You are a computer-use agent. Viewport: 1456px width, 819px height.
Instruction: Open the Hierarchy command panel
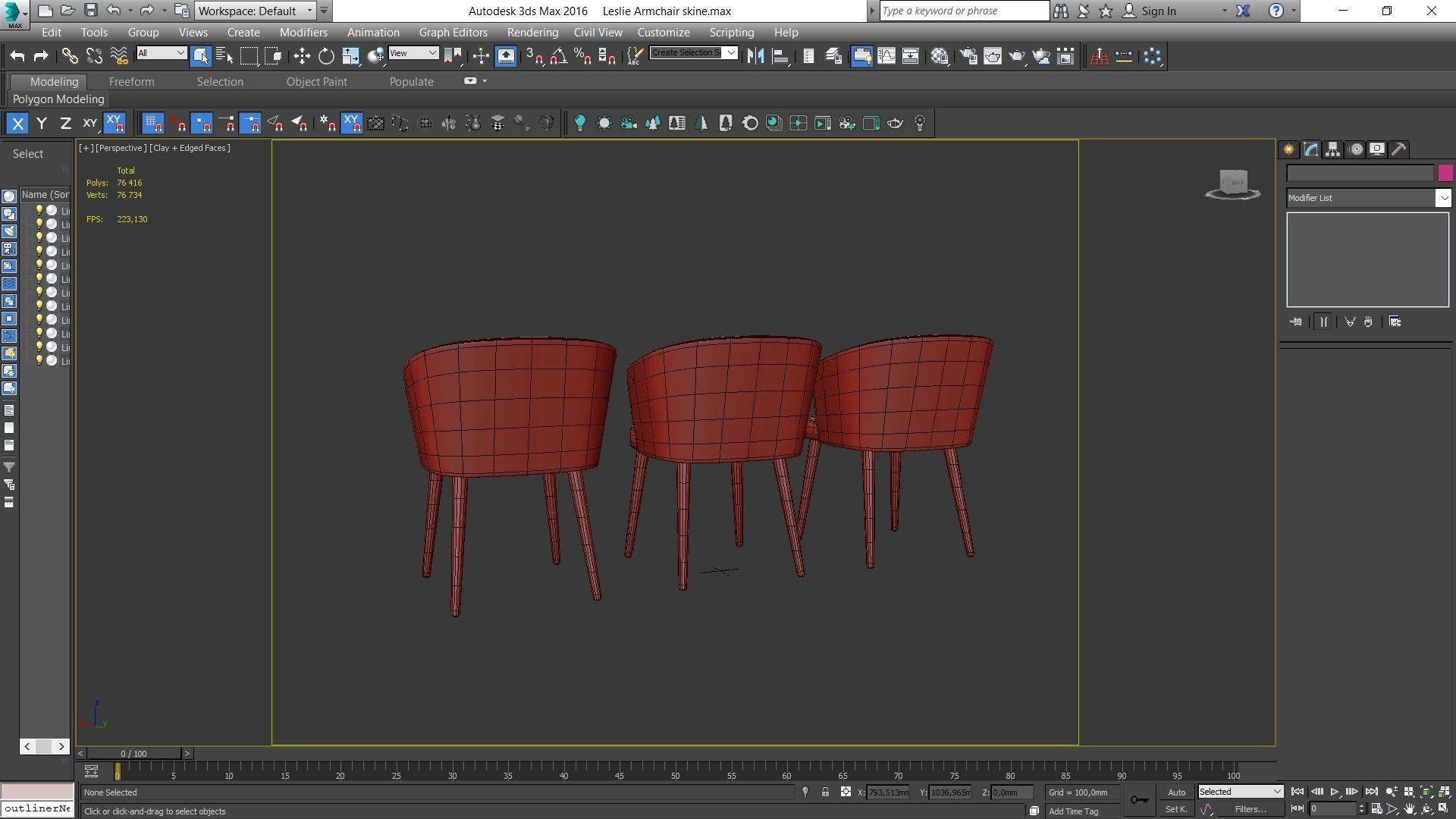(1332, 149)
